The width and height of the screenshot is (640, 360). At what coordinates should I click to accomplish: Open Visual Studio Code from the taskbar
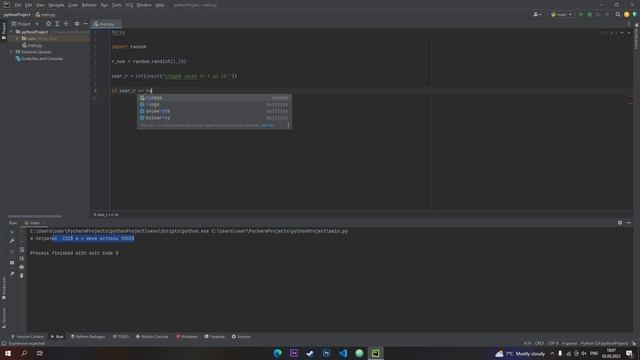[x=343, y=353]
